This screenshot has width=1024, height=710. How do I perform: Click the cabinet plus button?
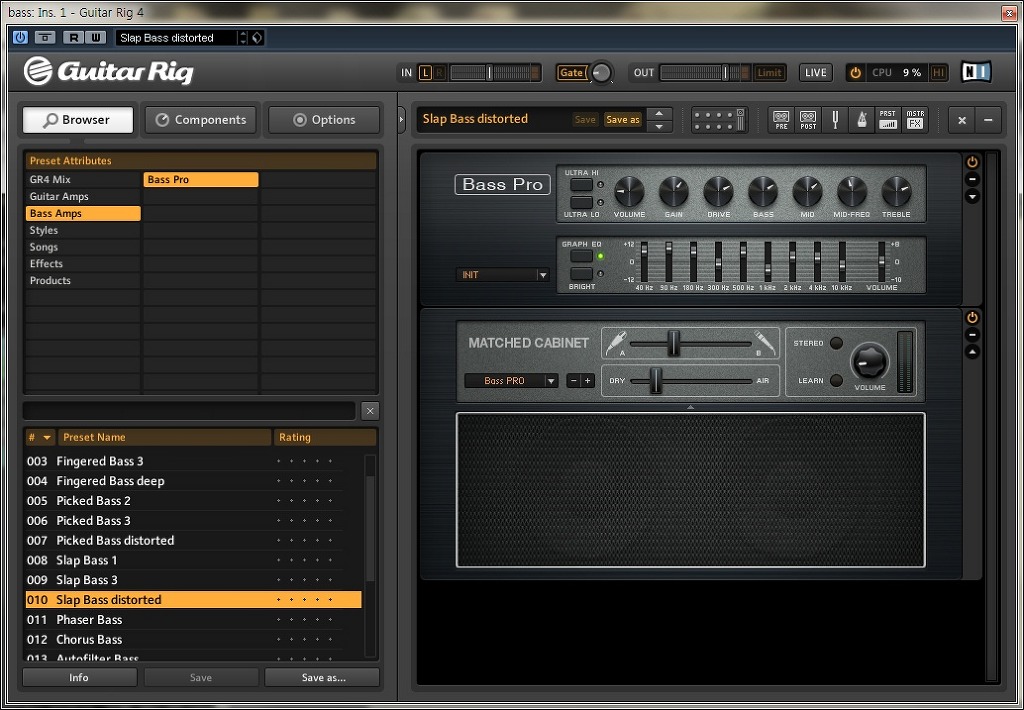click(588, 381)
